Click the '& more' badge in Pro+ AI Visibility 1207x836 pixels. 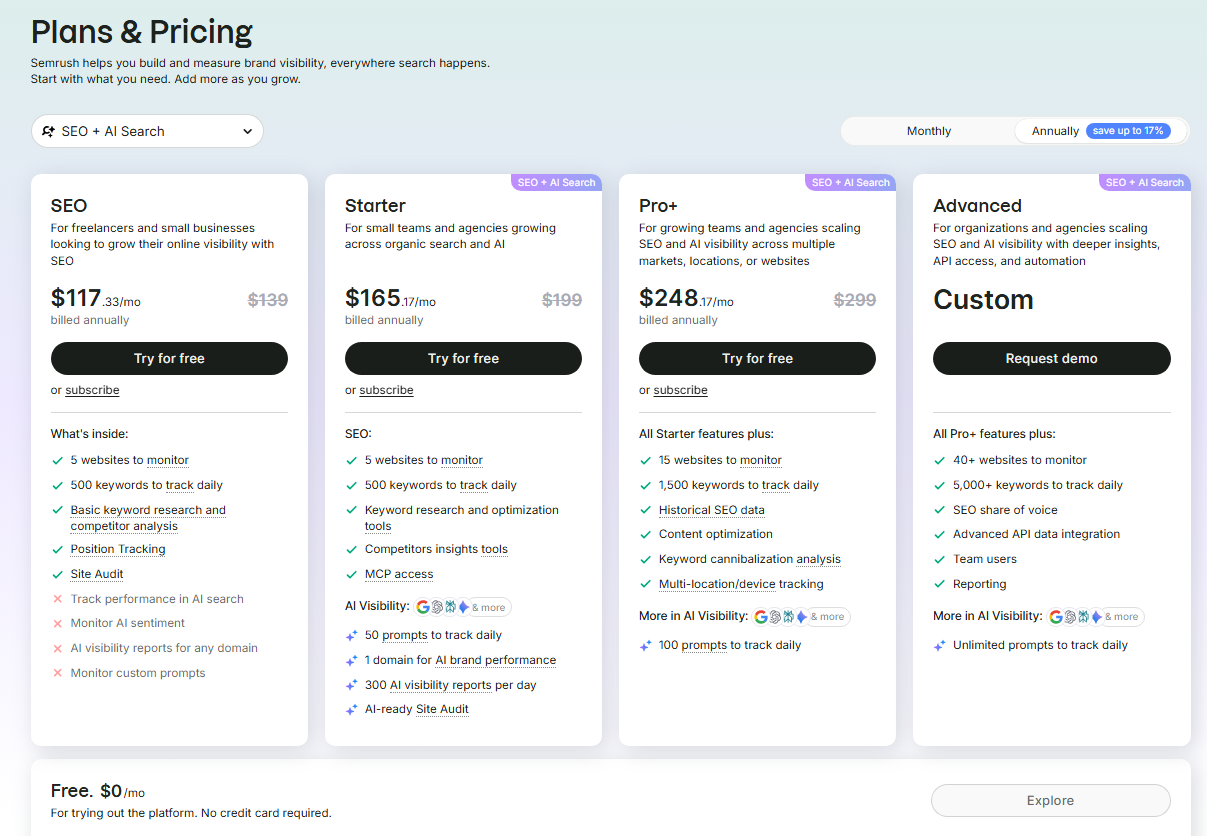coord(827,617)
